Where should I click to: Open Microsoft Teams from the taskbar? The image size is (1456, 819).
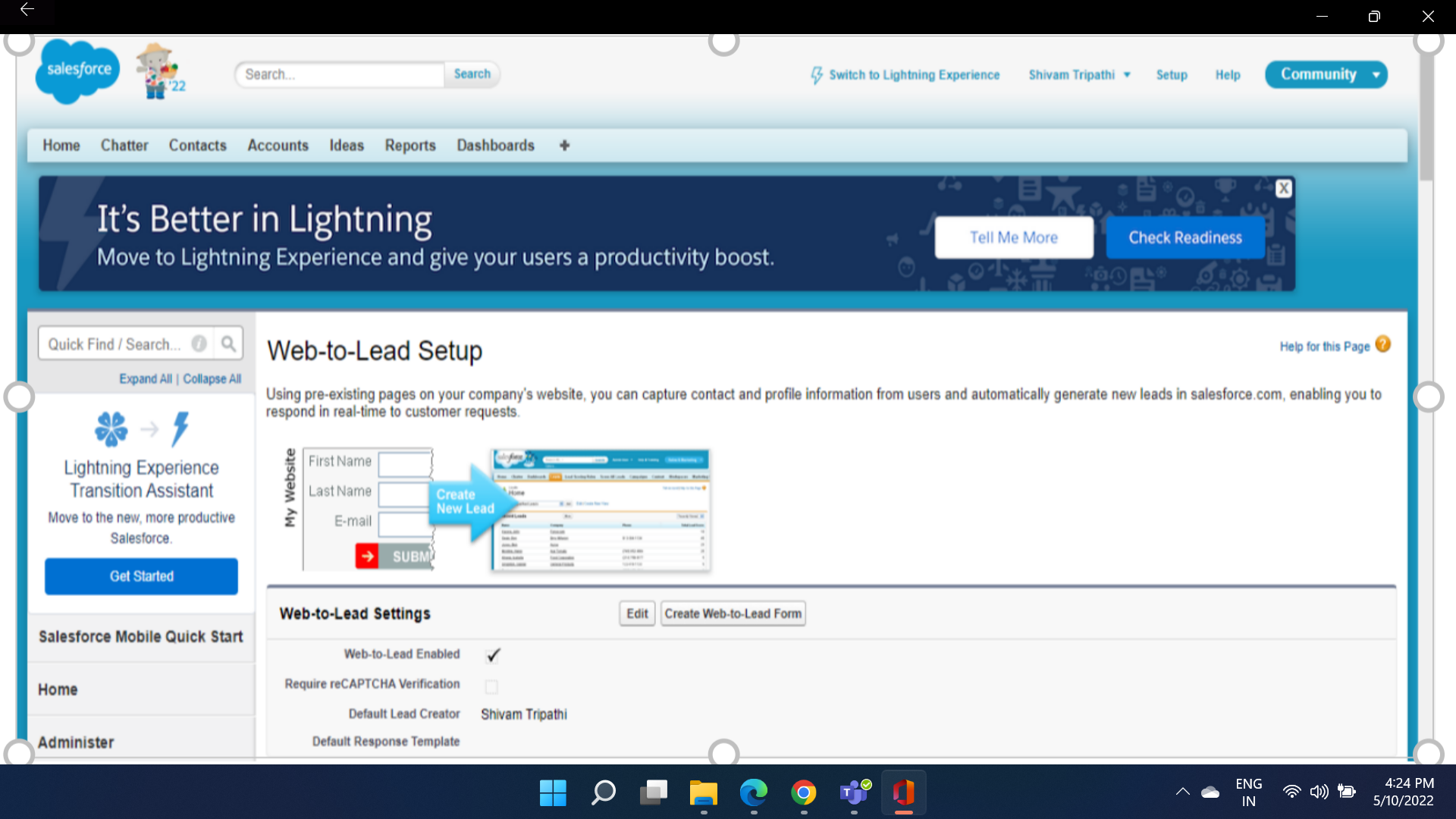(854, 793)
